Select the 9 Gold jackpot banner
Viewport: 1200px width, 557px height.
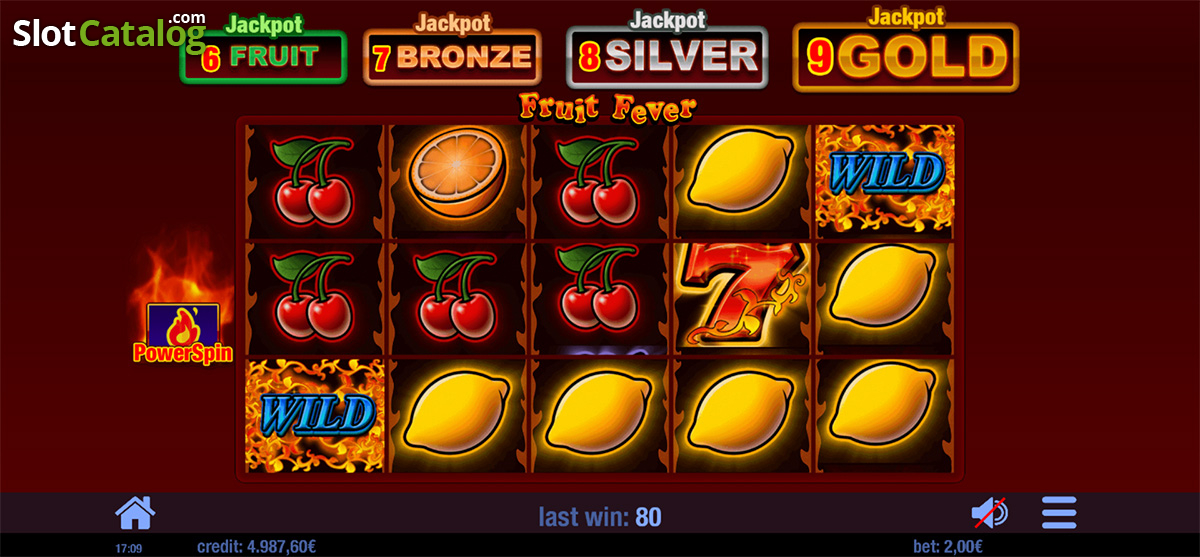pyautogui.click(x=906, y=50)
